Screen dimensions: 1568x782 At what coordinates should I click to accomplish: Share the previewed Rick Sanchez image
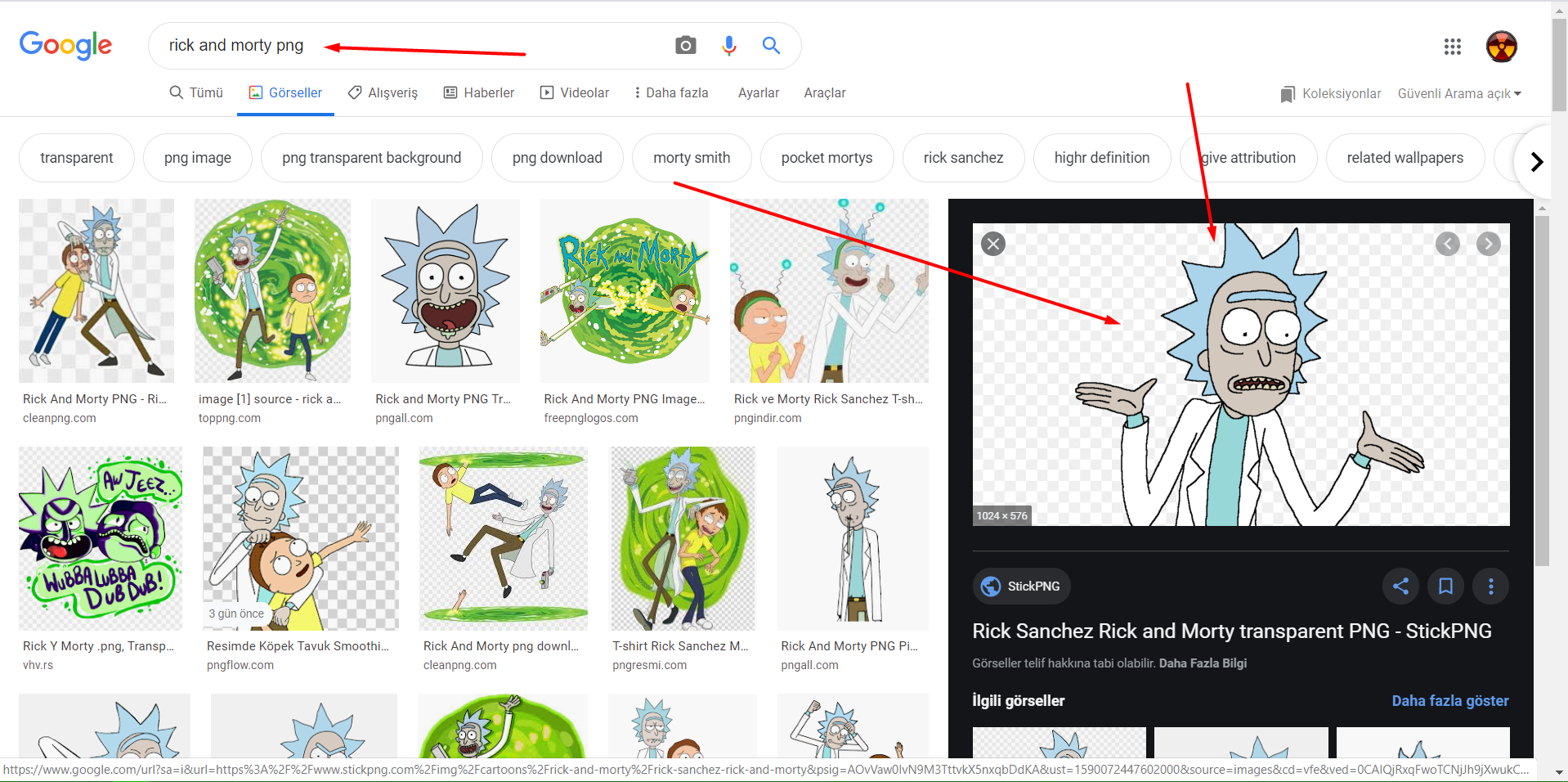coord(1400,586)
